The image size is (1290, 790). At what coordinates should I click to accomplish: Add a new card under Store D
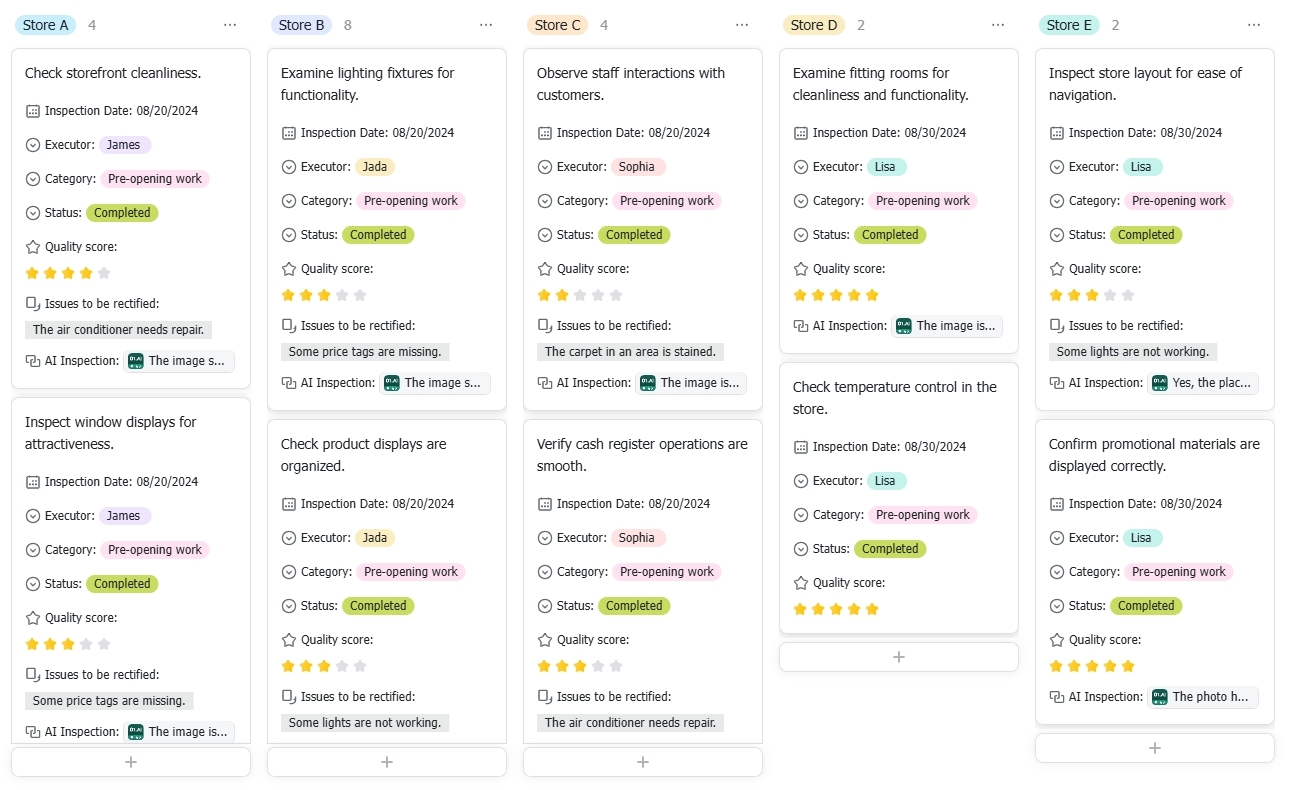click(899, 657)
